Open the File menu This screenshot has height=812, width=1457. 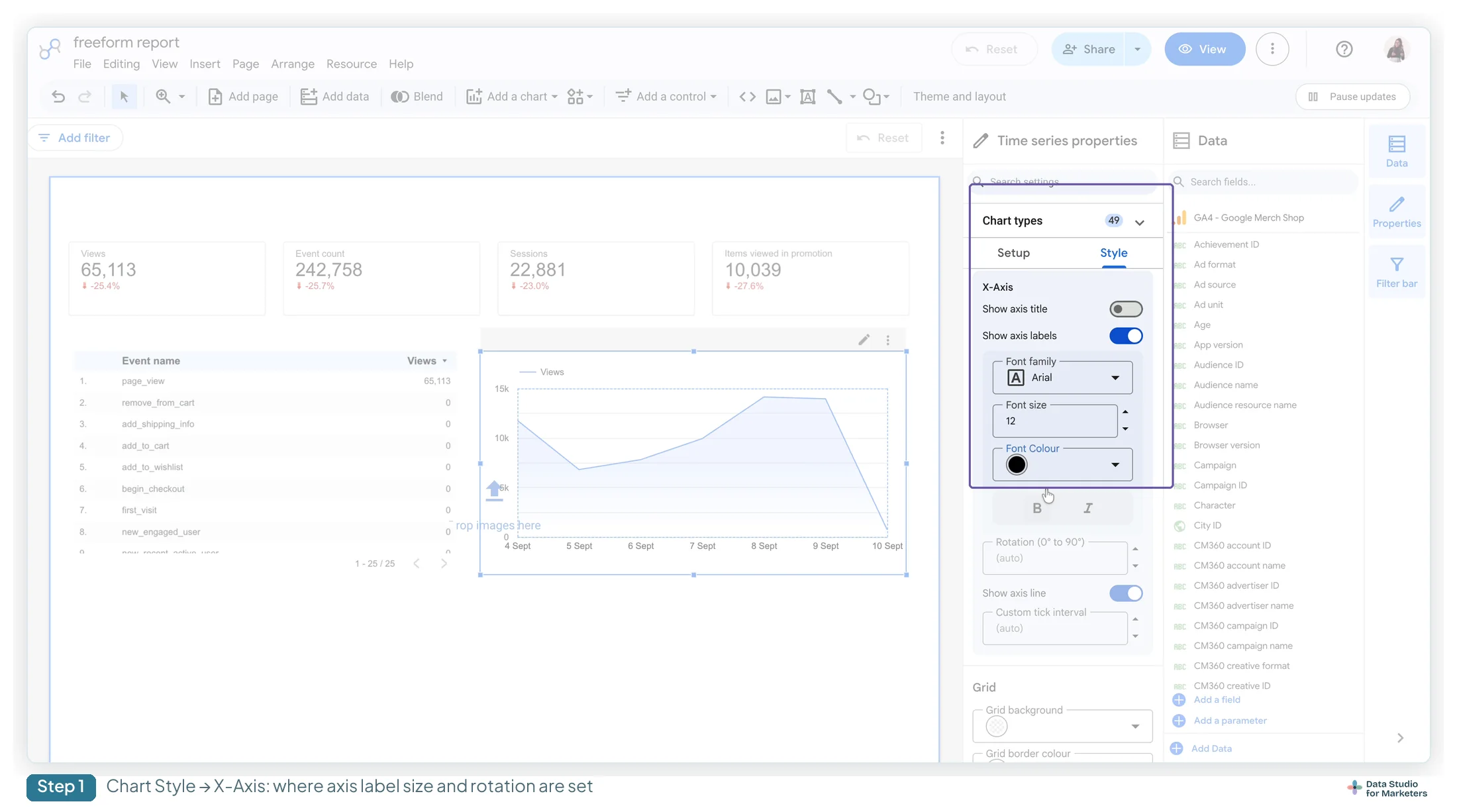point(82,64)
